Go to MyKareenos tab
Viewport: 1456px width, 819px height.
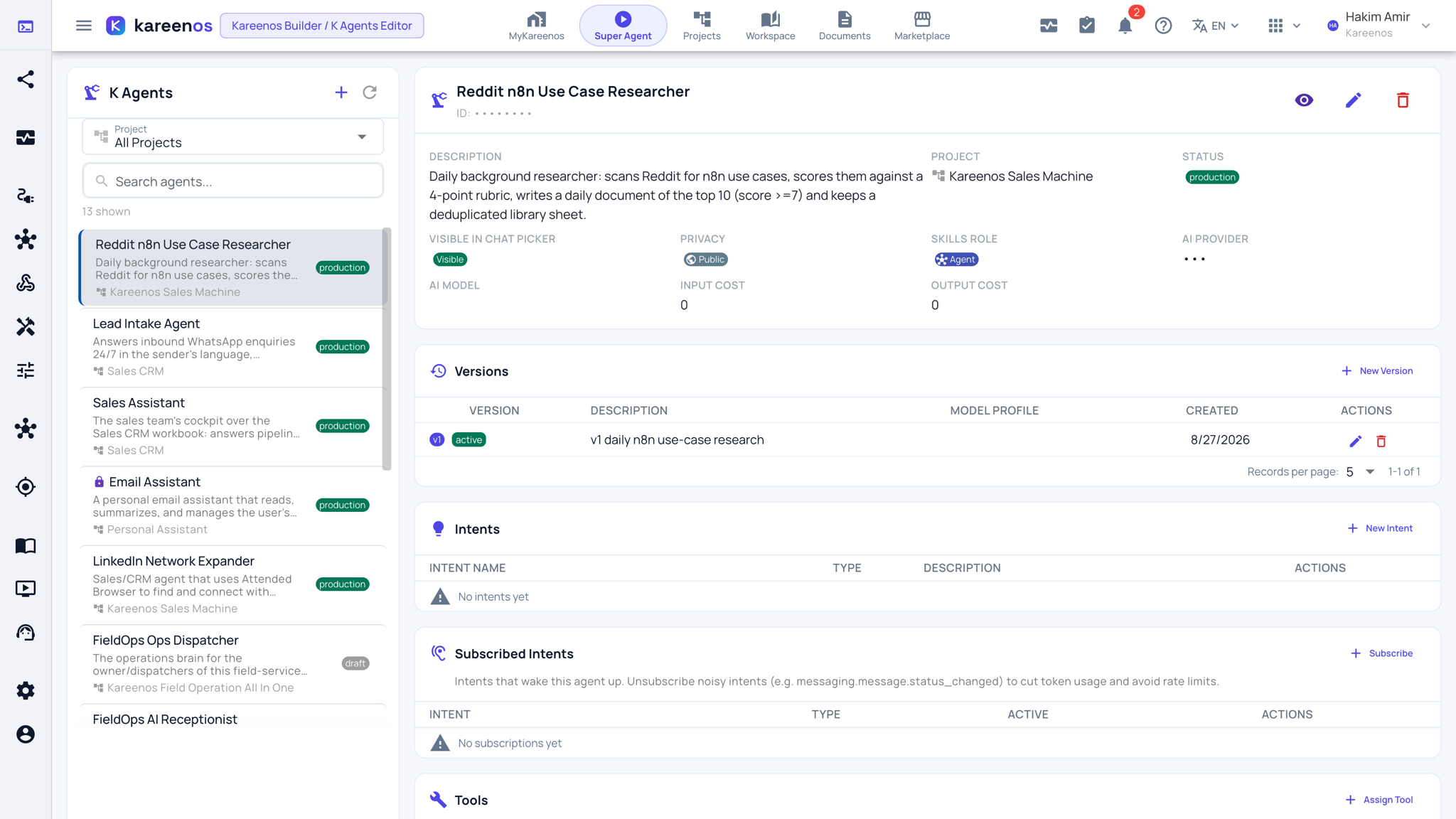(537, 26)
